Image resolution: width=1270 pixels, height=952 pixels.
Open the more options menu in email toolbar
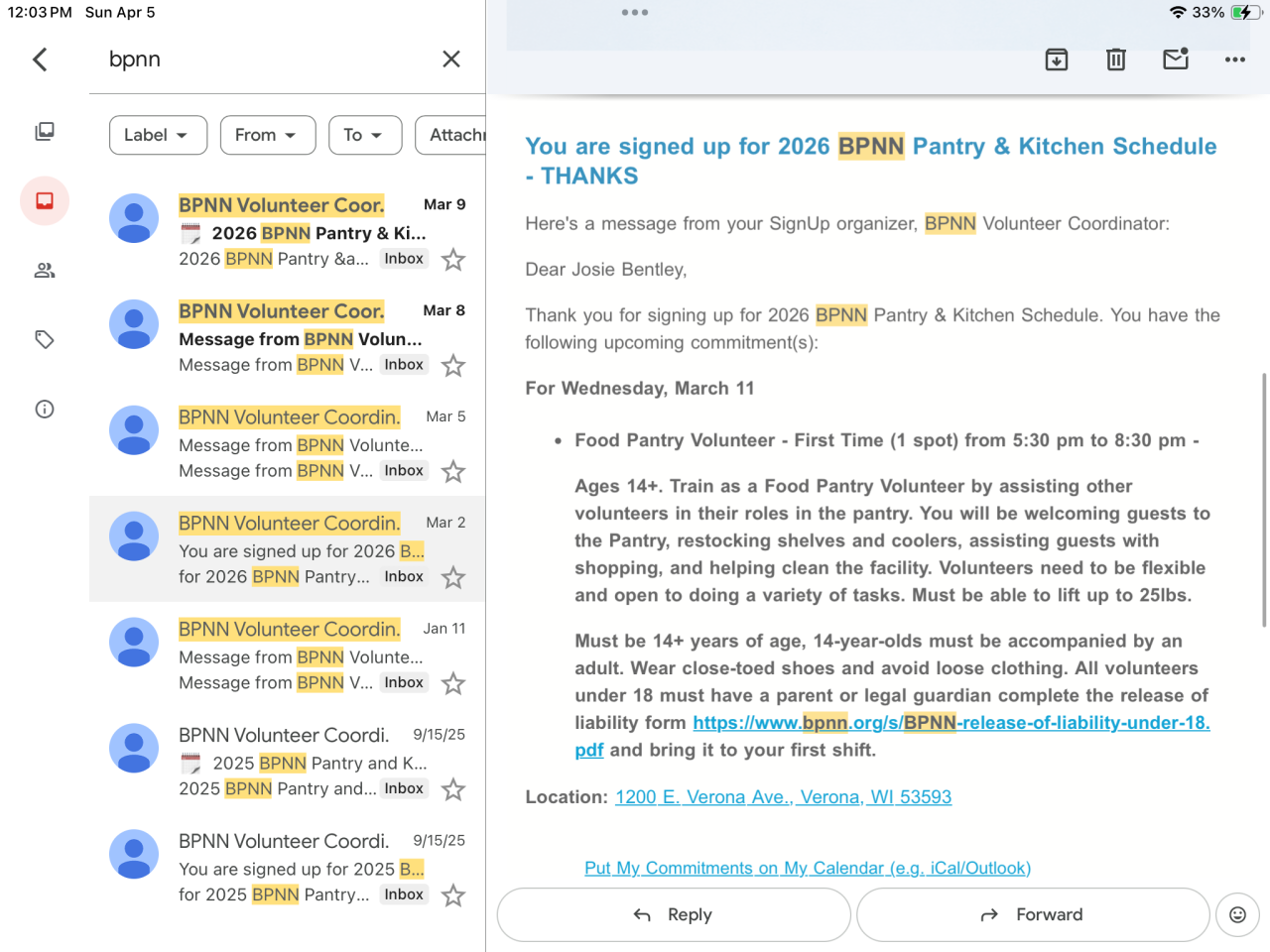[x=1234, y=59]
